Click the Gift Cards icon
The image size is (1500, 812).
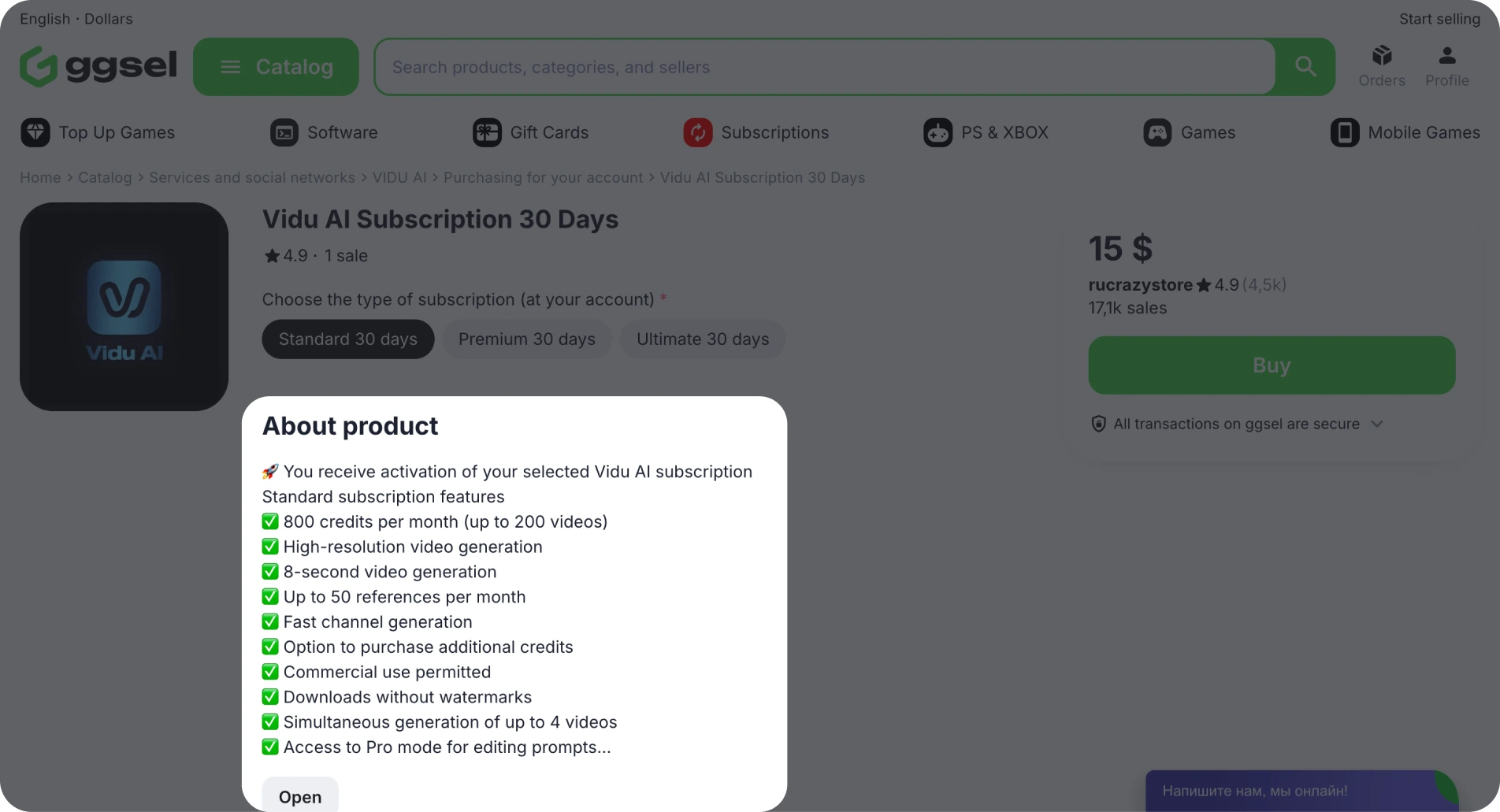click(487, 132)
